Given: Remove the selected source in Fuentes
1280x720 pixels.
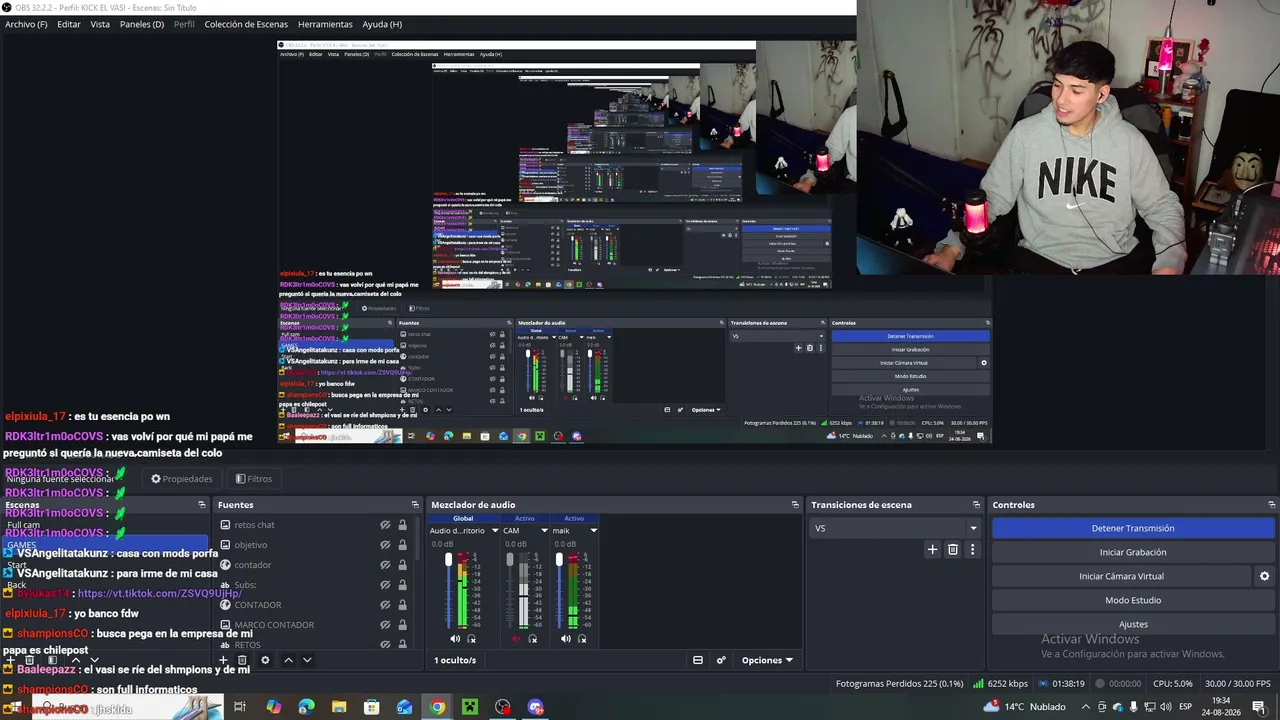Looking at the screenshot, I should [242, 660].
